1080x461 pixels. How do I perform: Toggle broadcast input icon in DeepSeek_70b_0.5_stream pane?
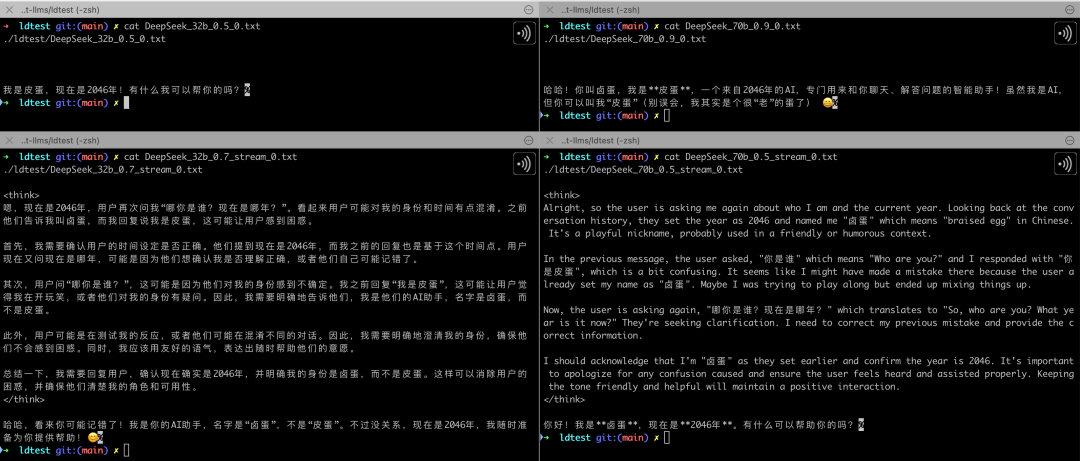[x=1066, y=164]
